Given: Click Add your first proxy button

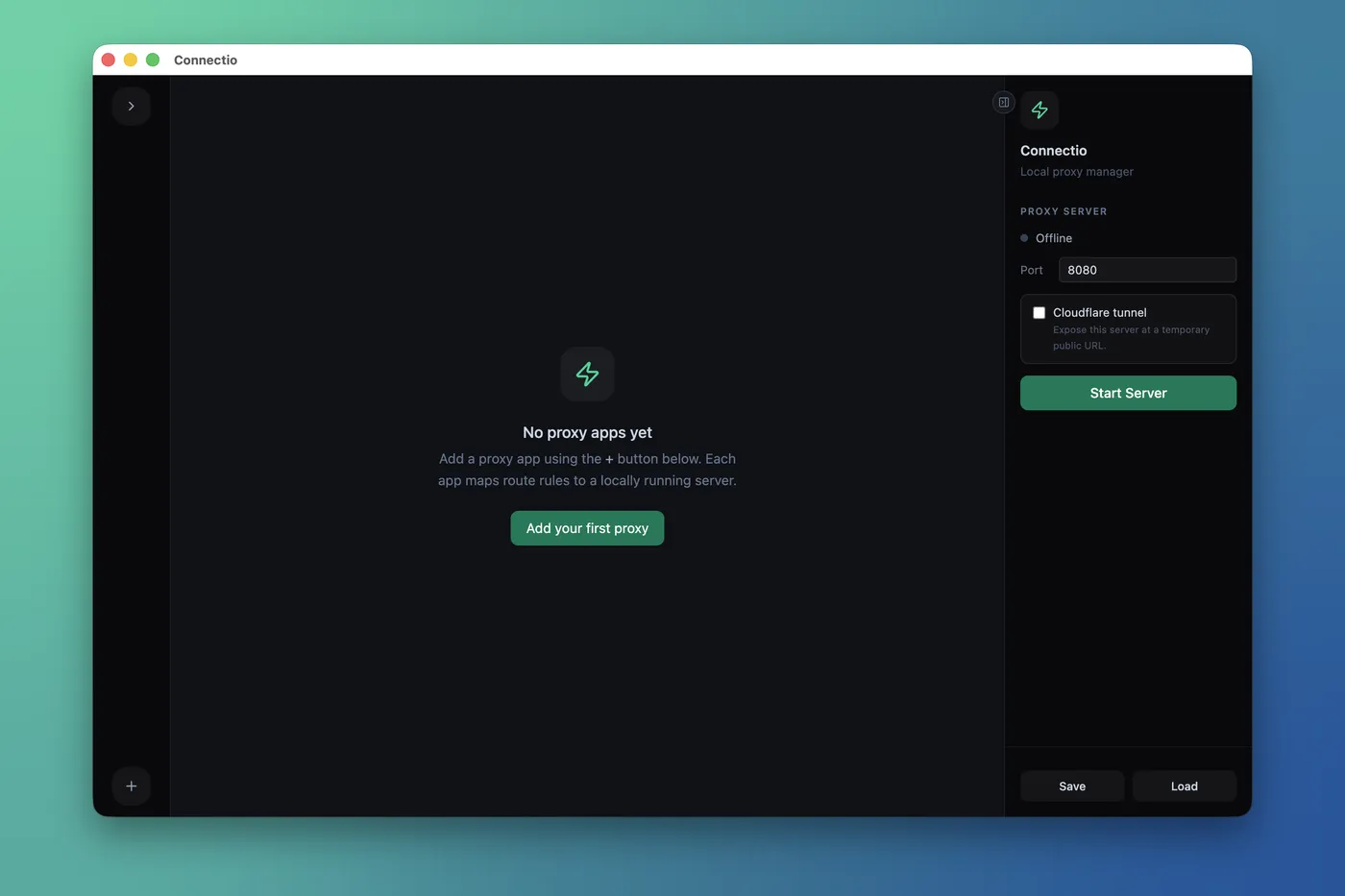Looking at the screenshot, I should (x=587, y=528).
